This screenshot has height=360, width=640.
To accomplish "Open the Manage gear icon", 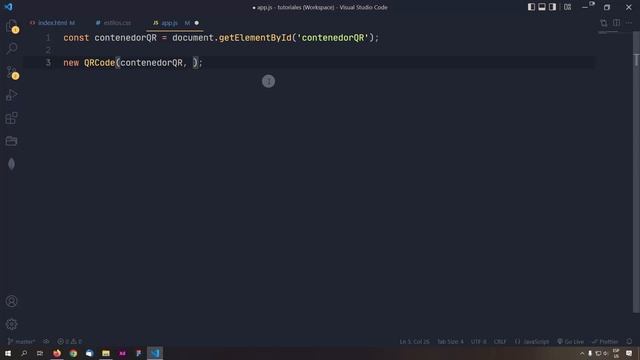I will [11, 324].
